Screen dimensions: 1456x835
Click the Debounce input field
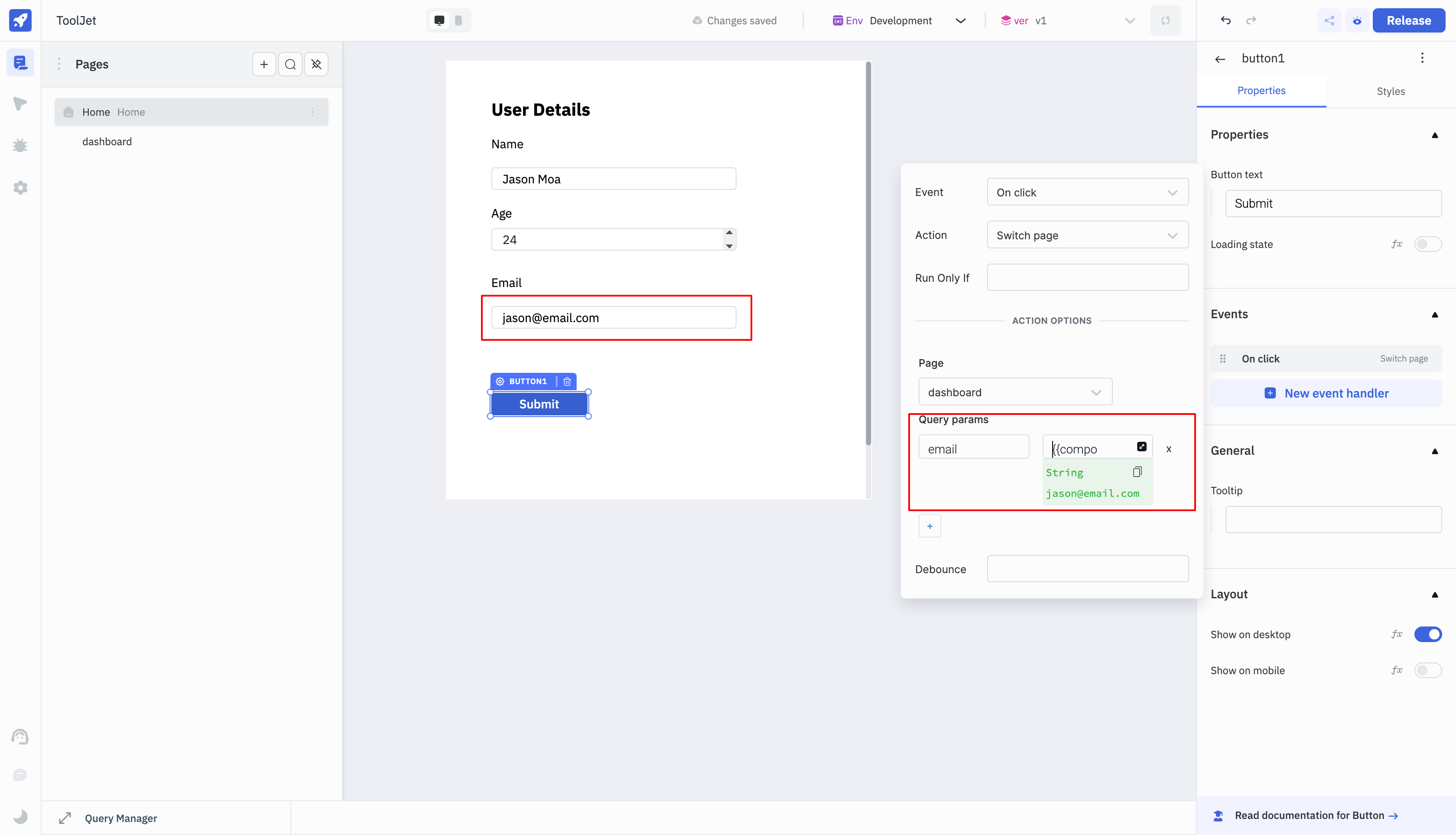coord(1087,569)
